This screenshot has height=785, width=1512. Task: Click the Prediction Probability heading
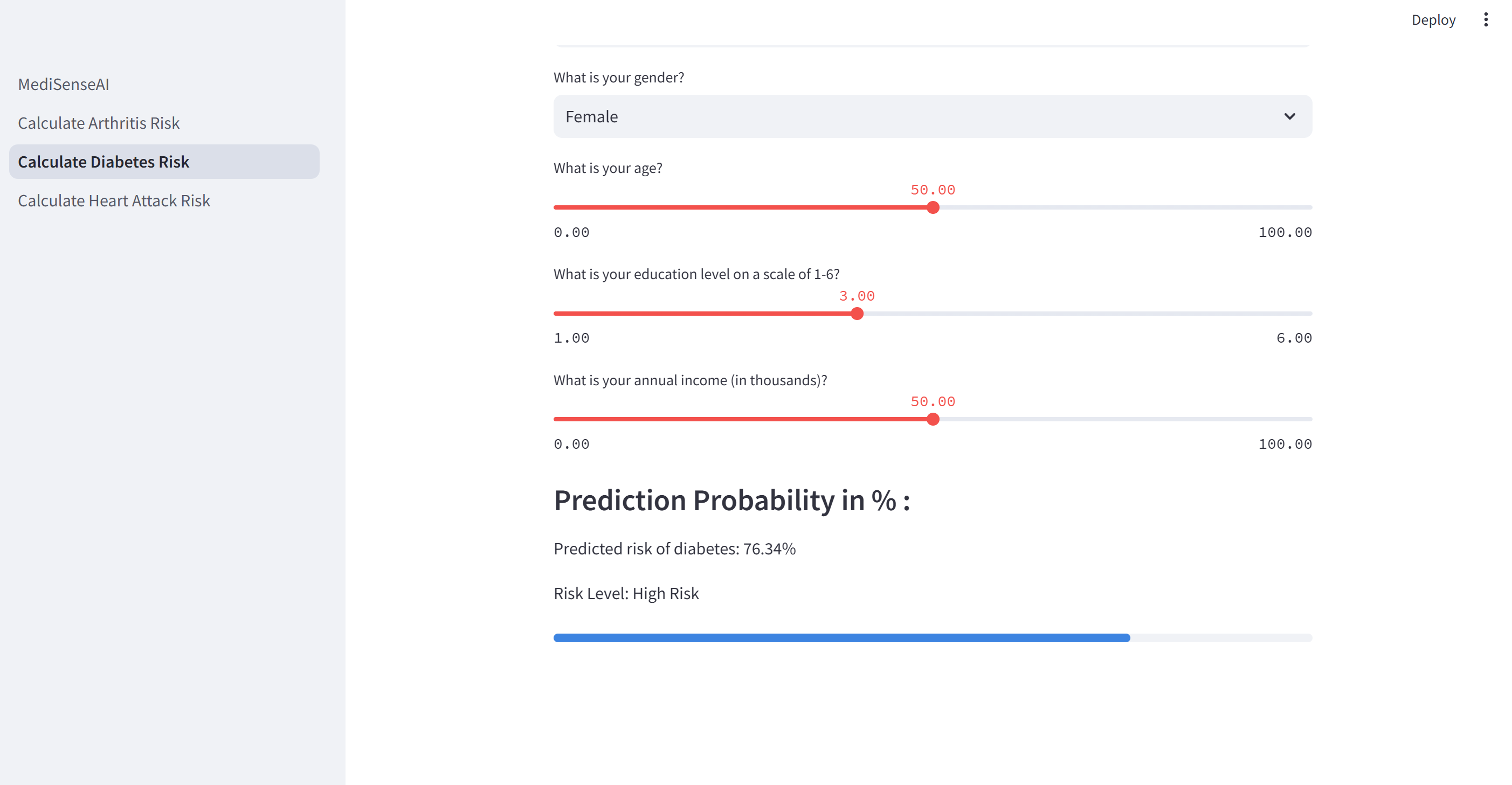[731, 501]
